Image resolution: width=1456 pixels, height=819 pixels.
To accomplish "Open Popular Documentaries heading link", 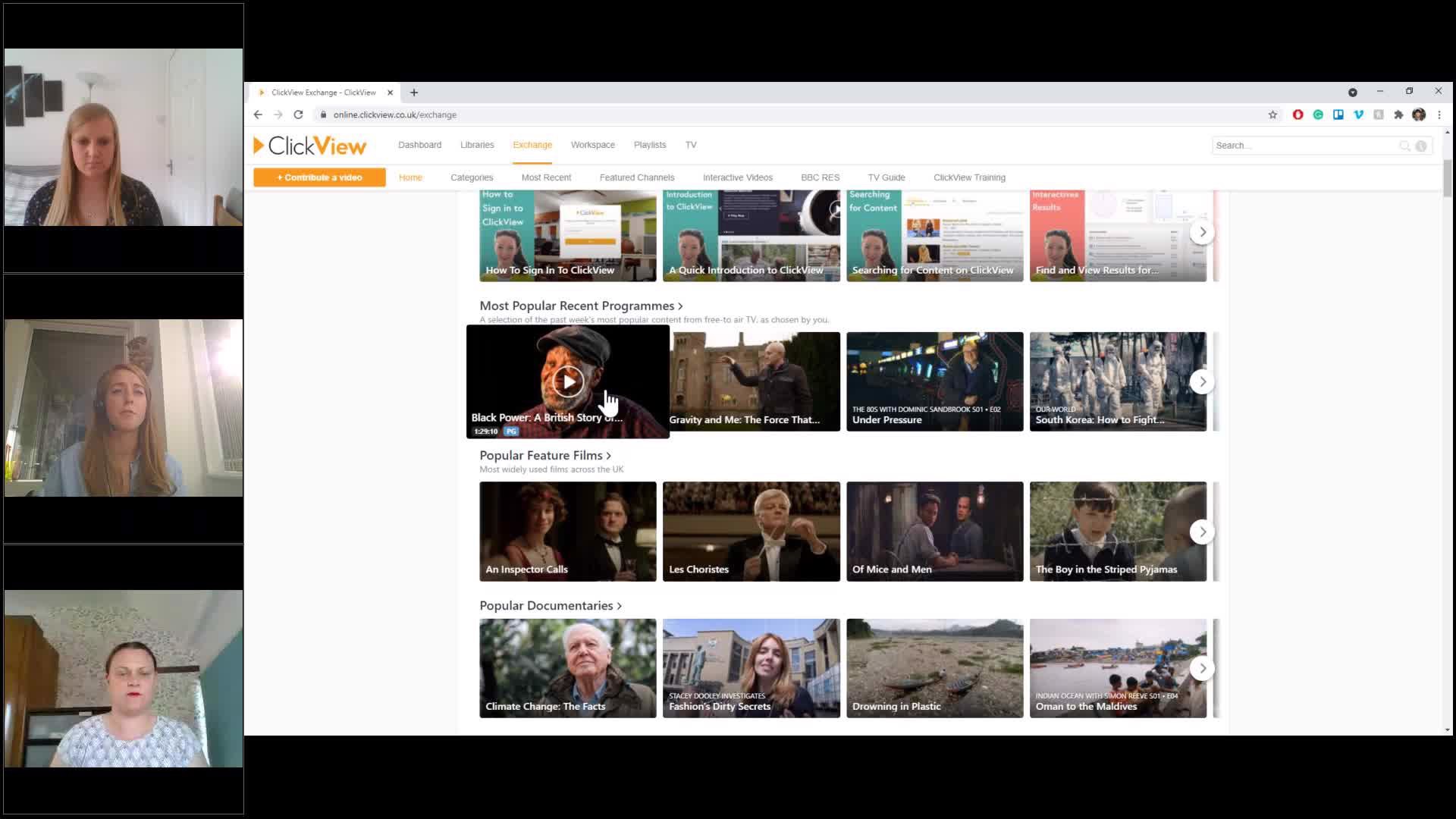I will 551,605.
